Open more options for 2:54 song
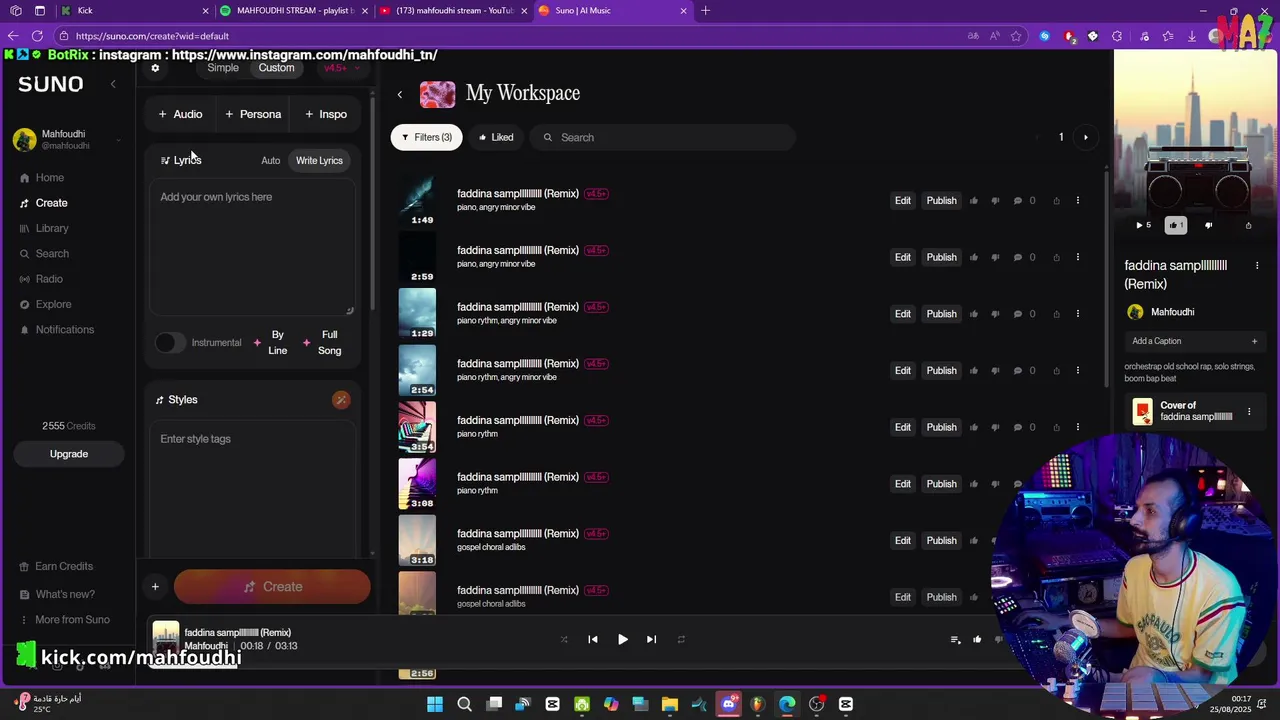1280x720 pixels. tap(1077, 371)
